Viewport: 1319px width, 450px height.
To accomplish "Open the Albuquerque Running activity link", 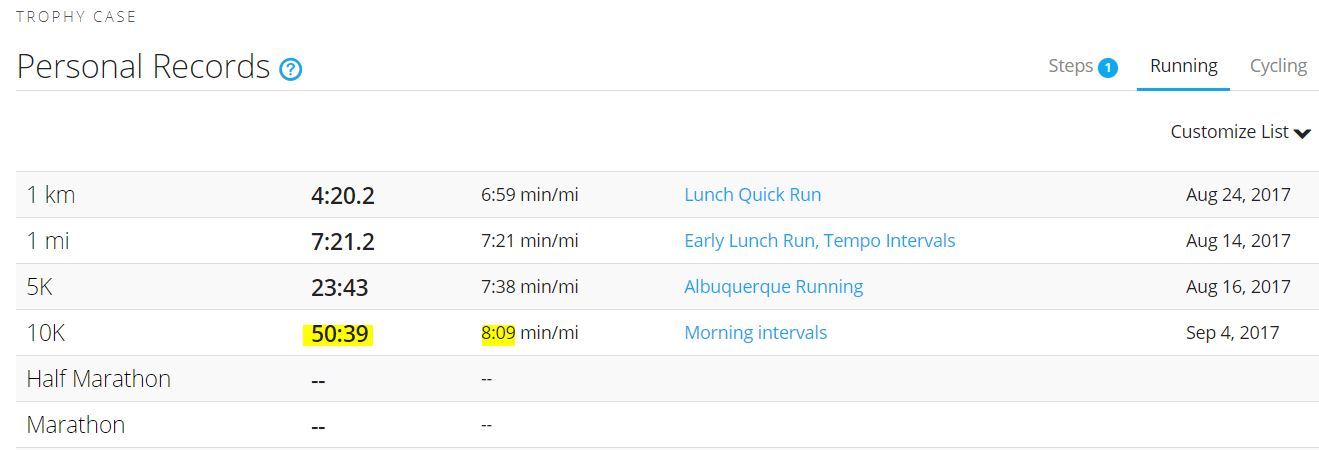I will click(773, 287).
